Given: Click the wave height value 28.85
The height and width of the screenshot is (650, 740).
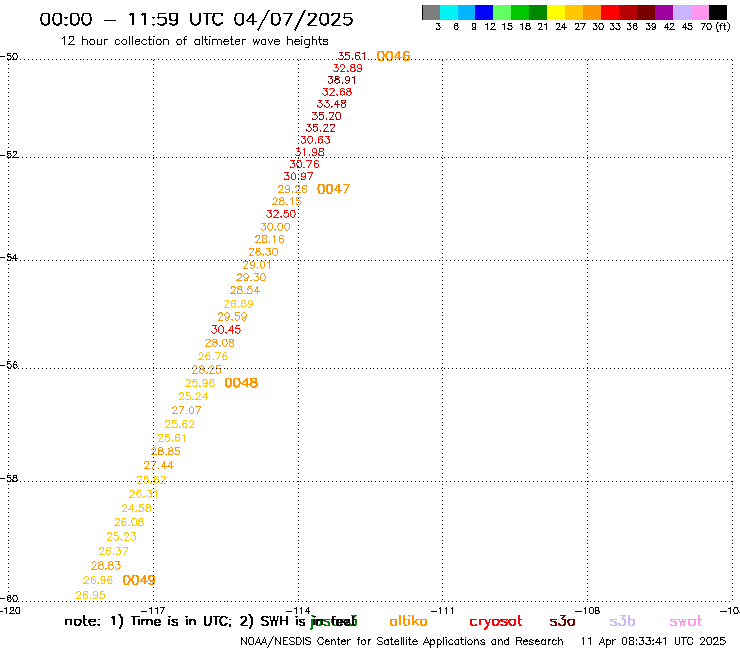Looking at the screenshot, I should tap(165, 452).
